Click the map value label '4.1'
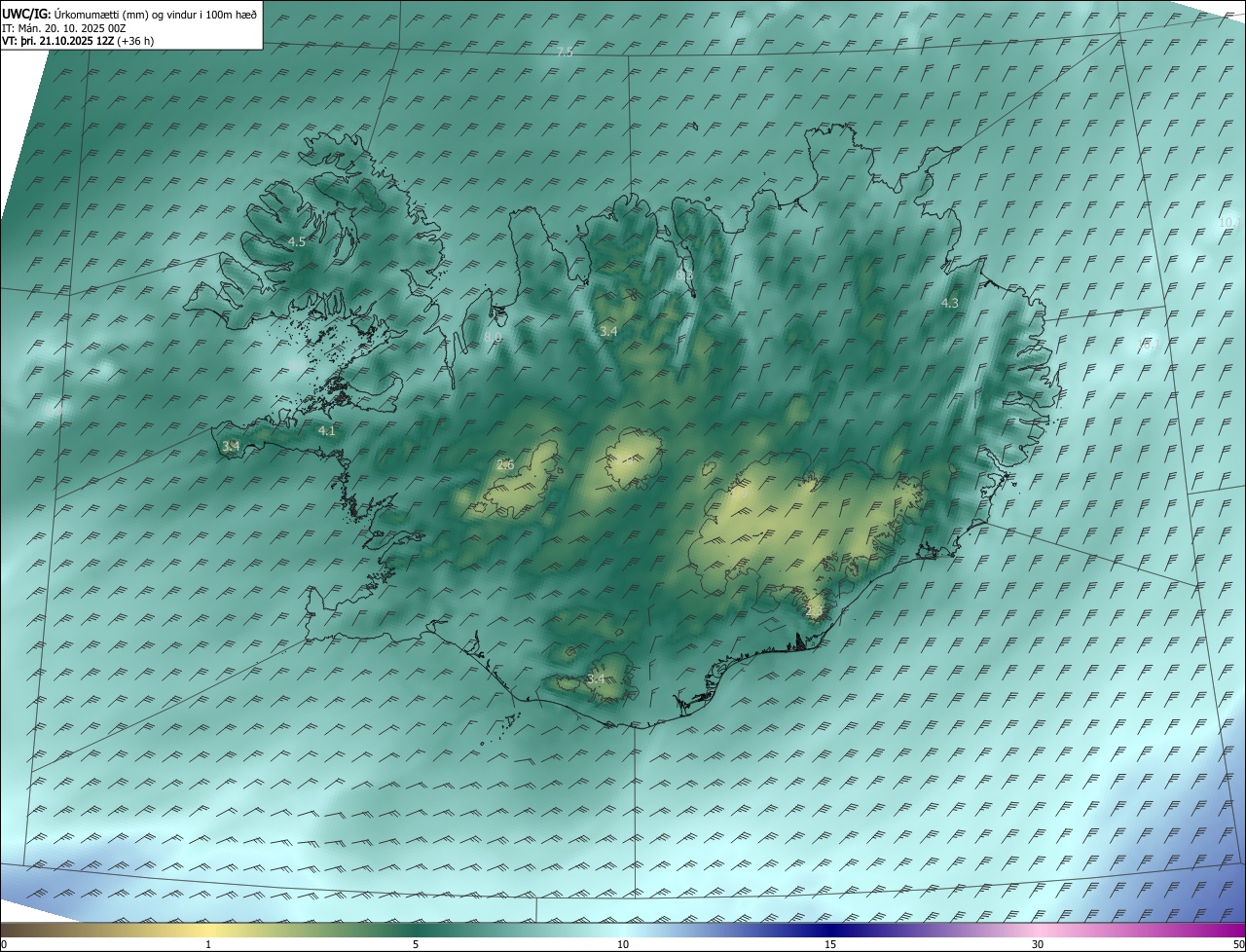Viewport: 1246px width, 952px height. coord(326,430)
